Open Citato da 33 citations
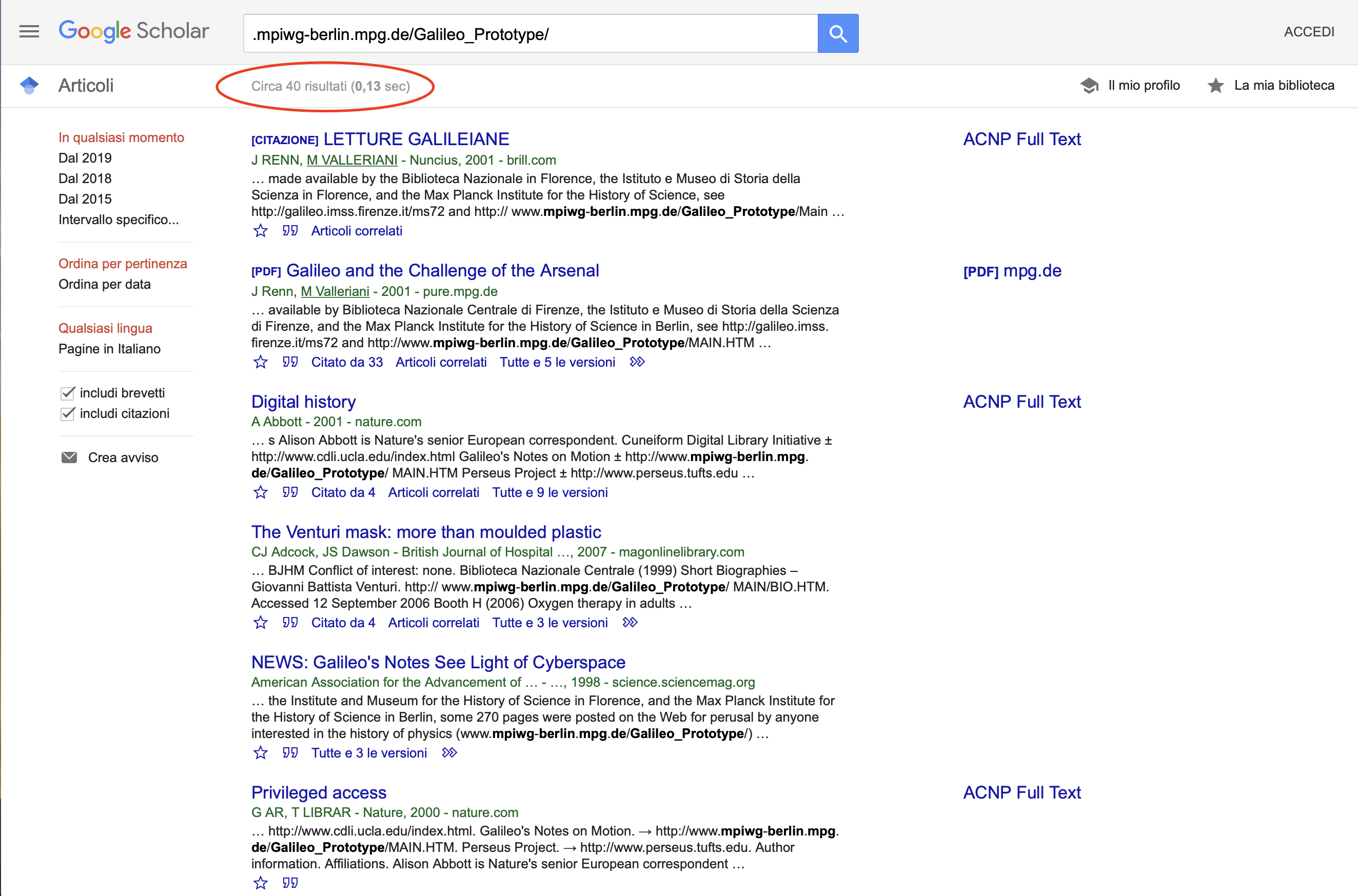The image size is (1358, 896). pyautogui.click(x=347, y=362)
